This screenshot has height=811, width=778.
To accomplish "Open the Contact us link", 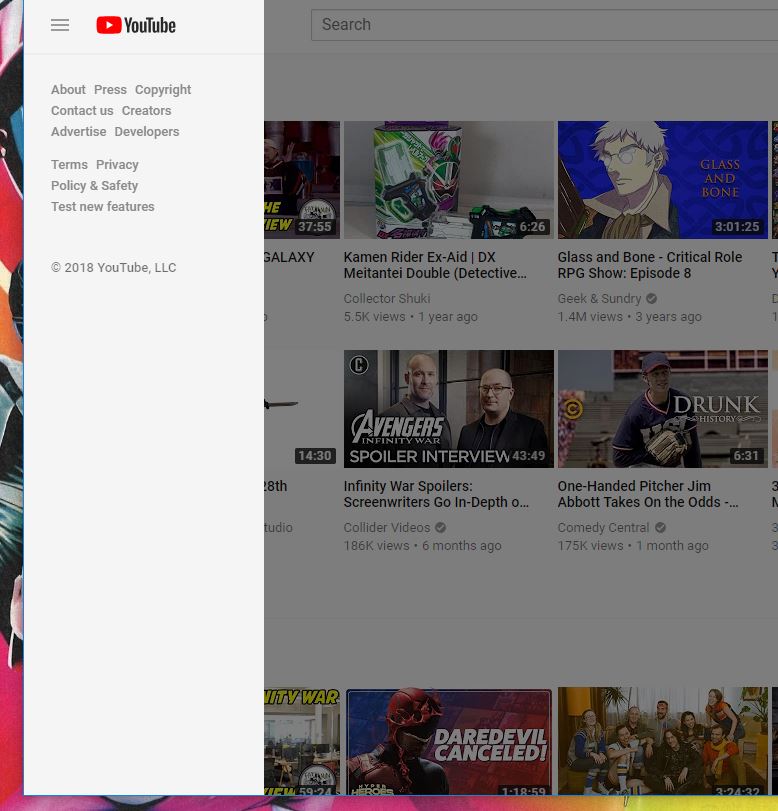I will tap(82, 111).
